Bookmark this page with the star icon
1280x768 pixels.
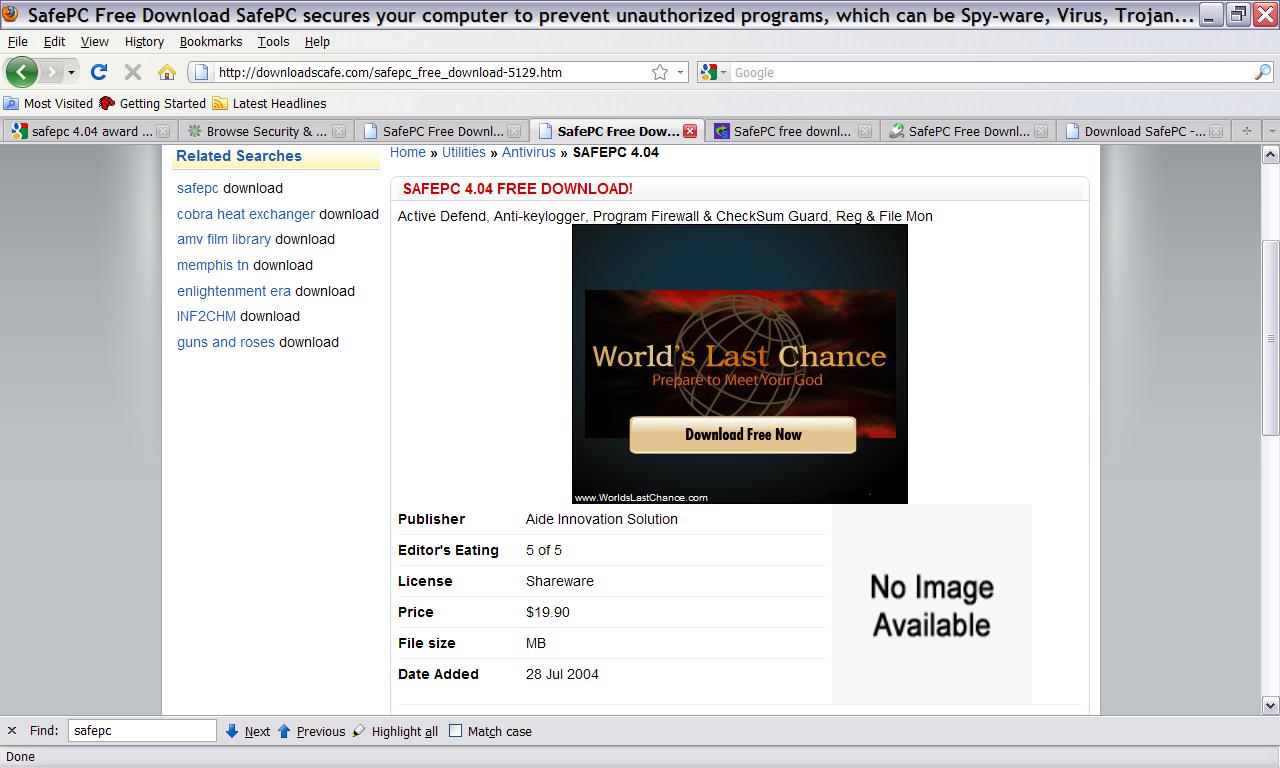660,72
